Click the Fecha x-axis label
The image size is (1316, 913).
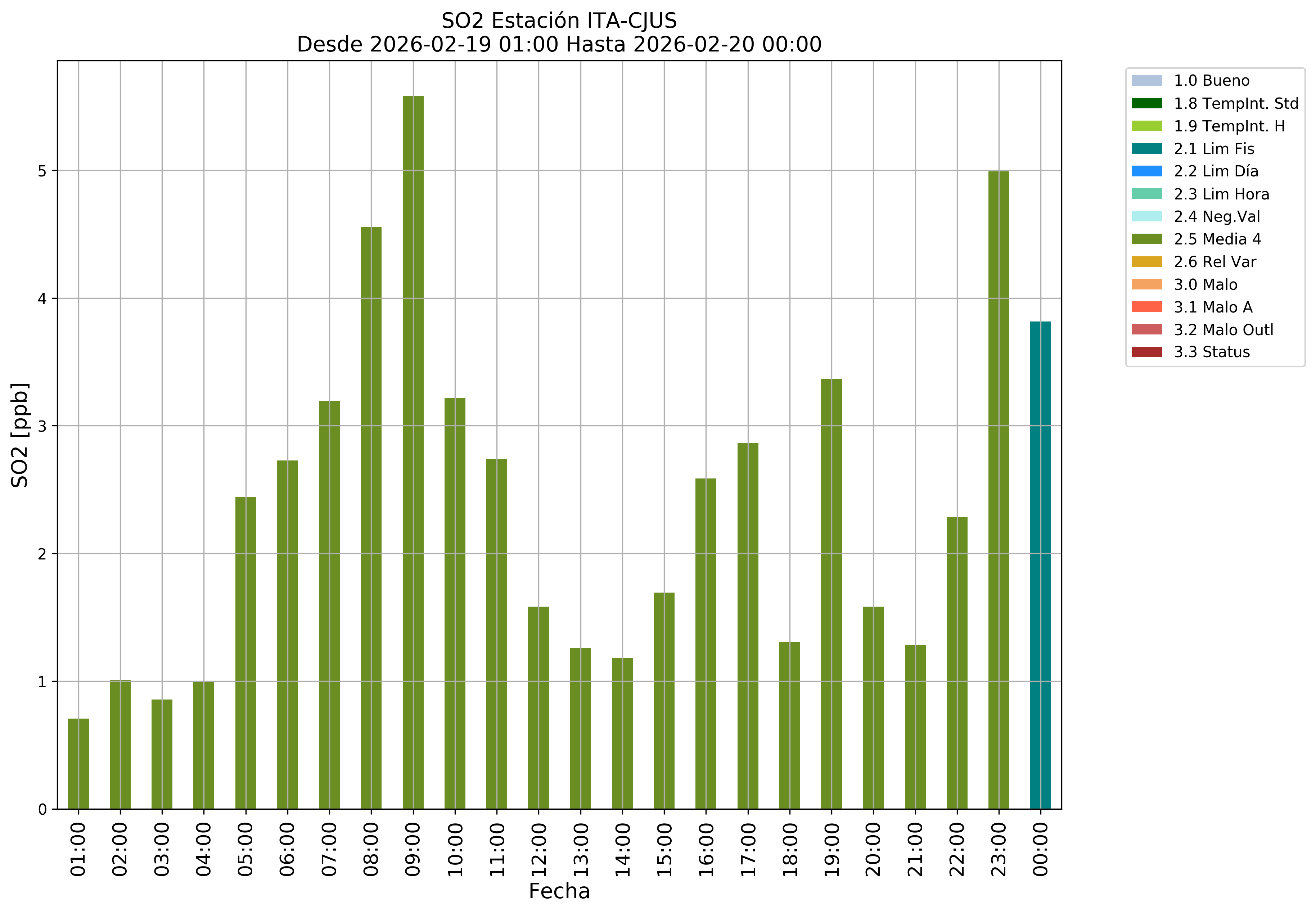(x=559, y=891)
